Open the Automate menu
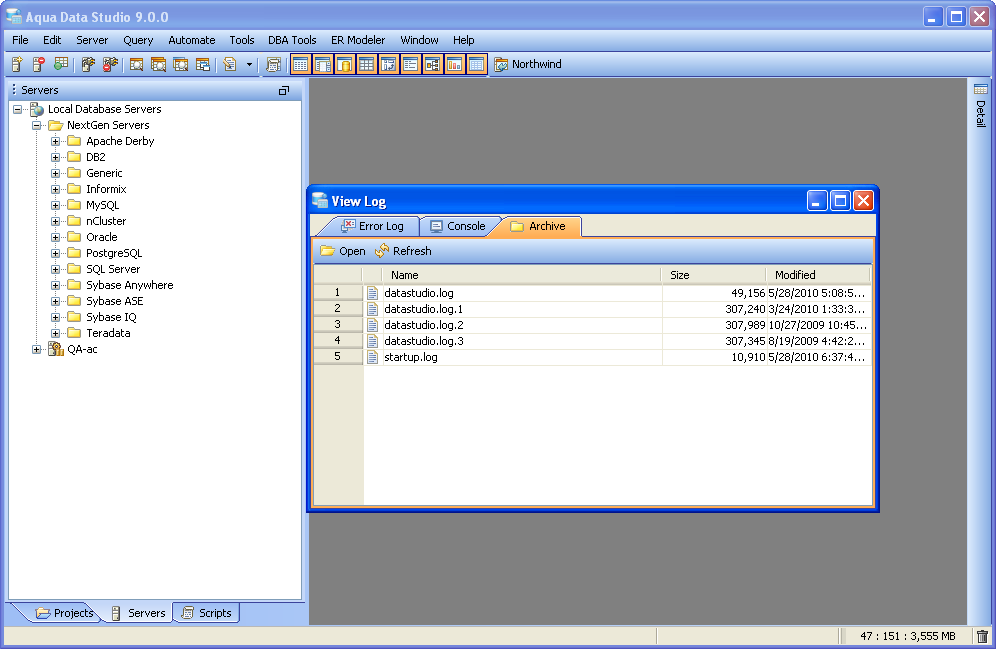This screenshot has height=649, width=996. coord(192,40)
